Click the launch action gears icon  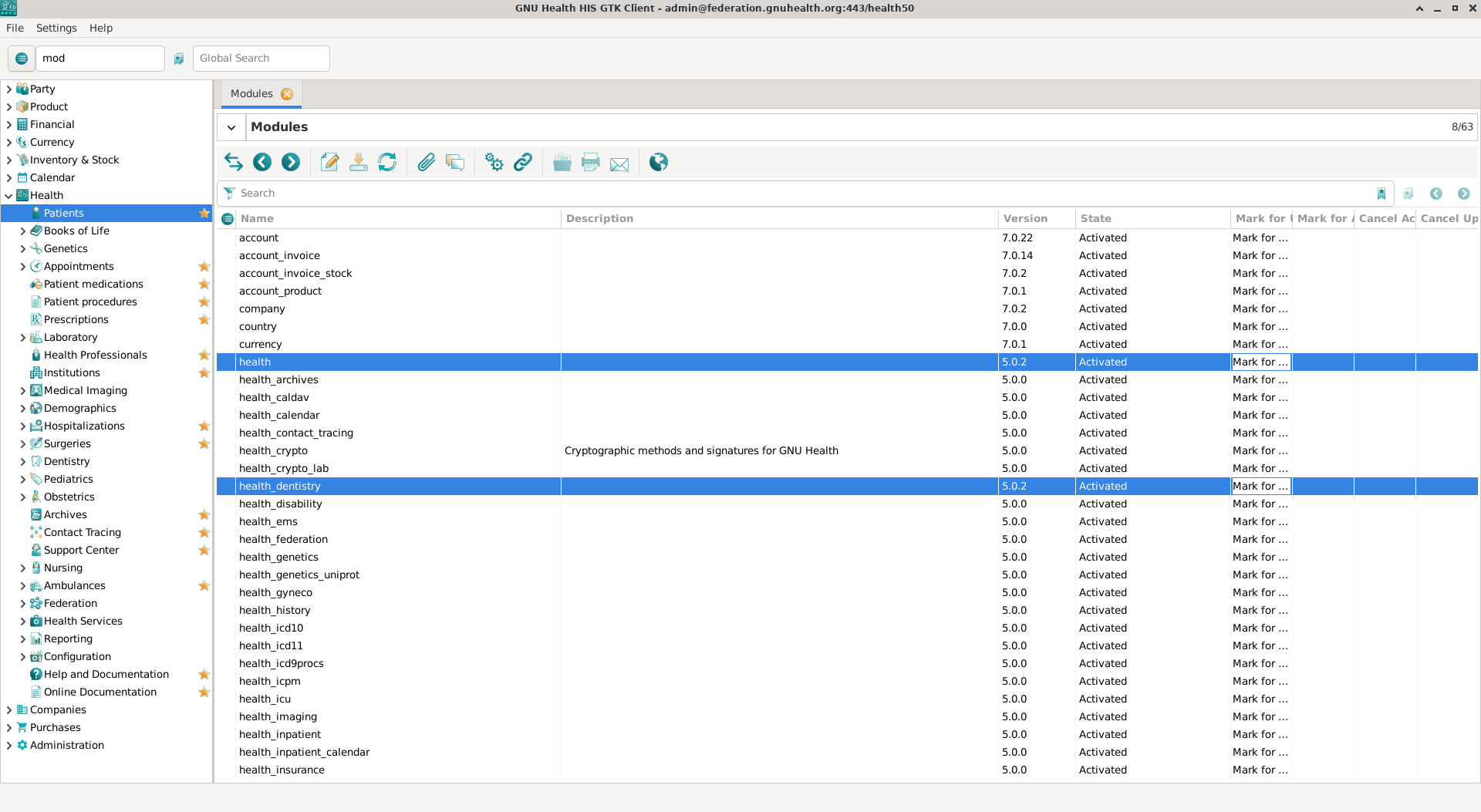coord(494,162)
